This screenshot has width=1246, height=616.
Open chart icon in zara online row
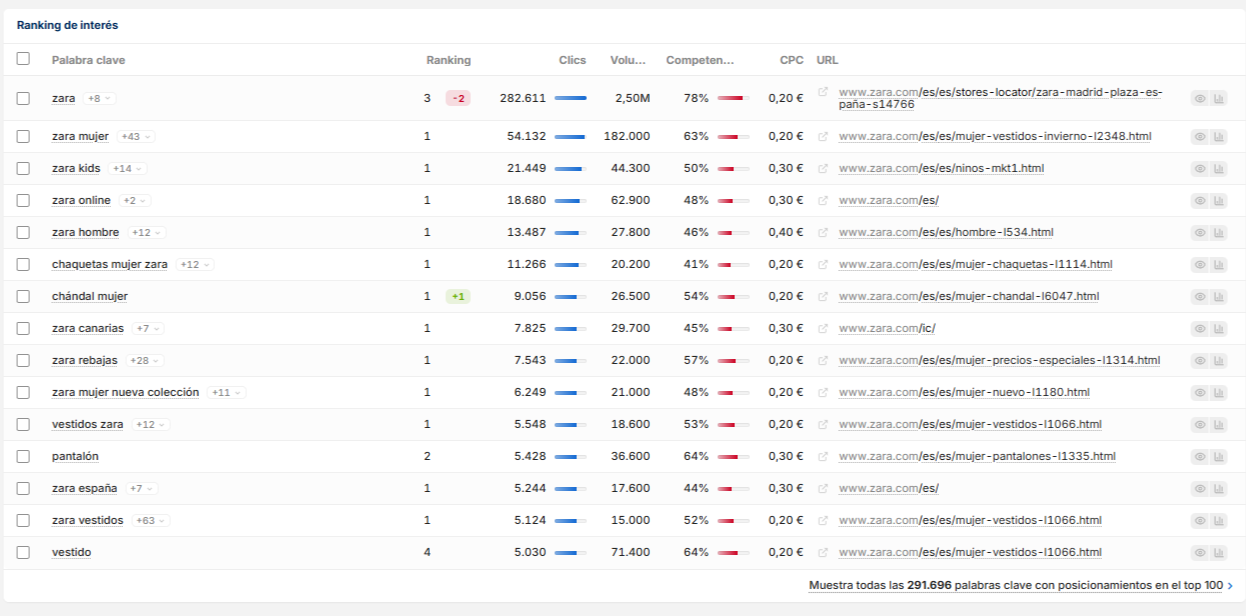pos(1218,200)
